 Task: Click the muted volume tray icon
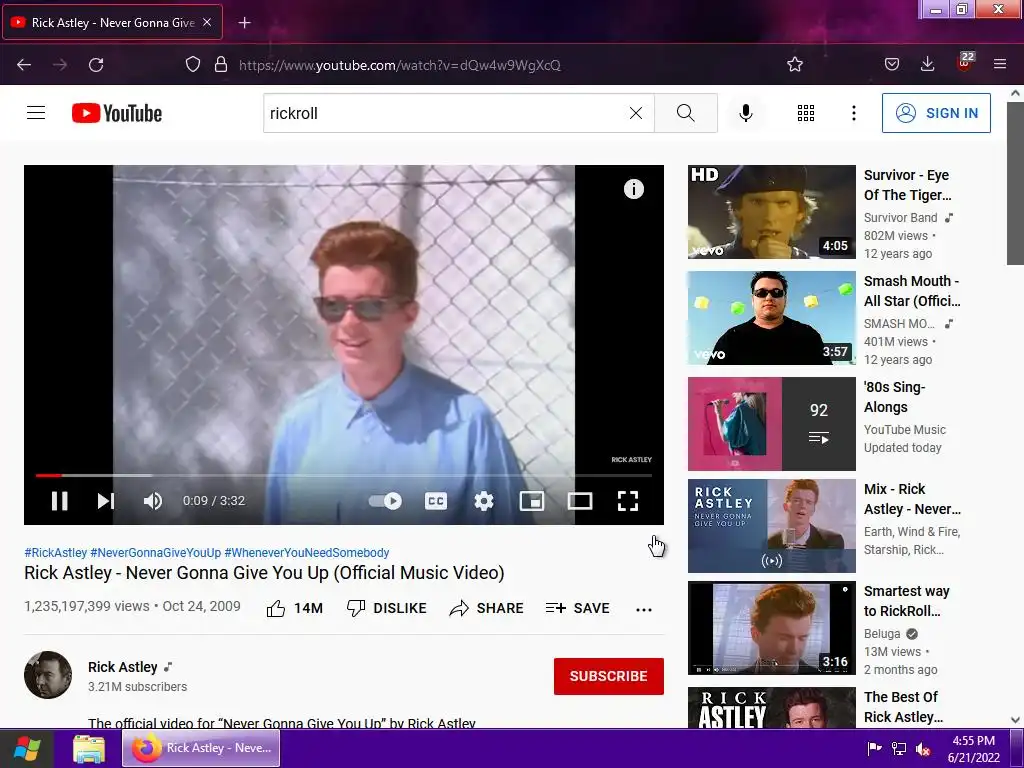point(923,749)
